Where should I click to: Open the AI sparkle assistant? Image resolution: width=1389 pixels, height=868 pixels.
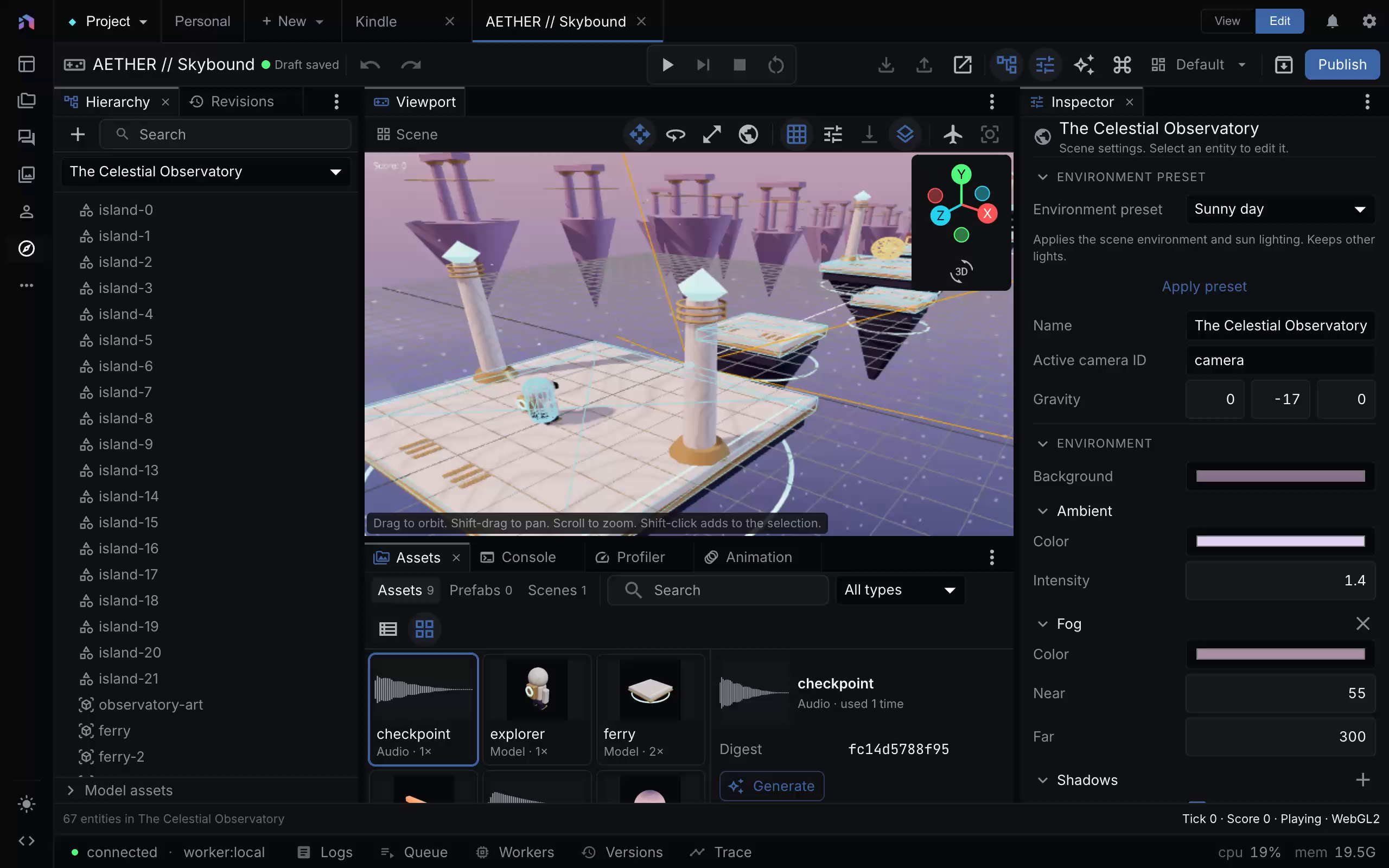1084,65
